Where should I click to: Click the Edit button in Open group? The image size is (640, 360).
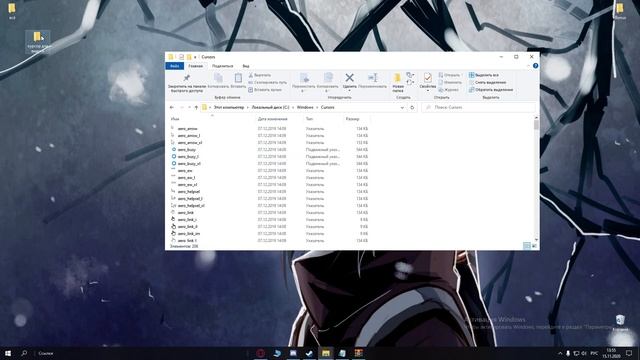click(450, 82)
